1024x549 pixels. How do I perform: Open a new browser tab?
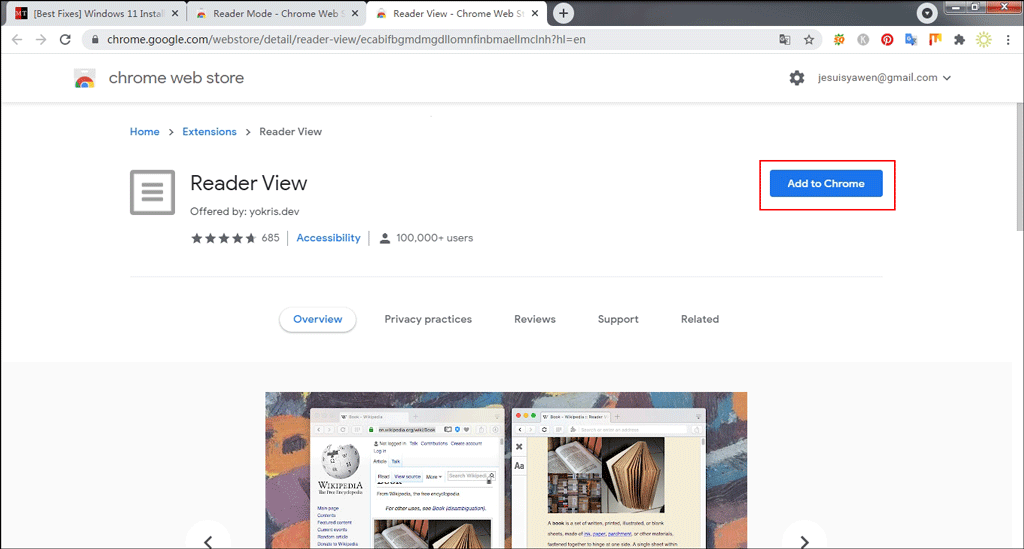click(x=563, y=13)
